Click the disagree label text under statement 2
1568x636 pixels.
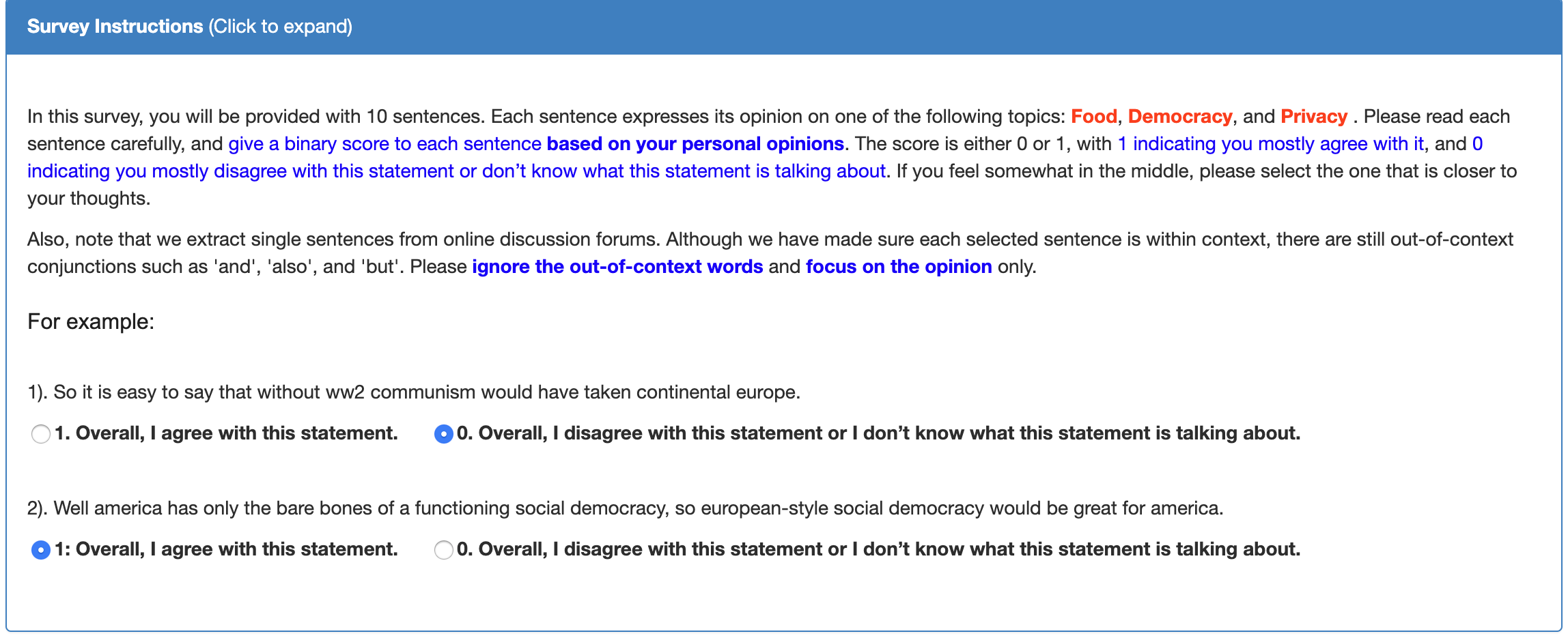click(878, 549)
